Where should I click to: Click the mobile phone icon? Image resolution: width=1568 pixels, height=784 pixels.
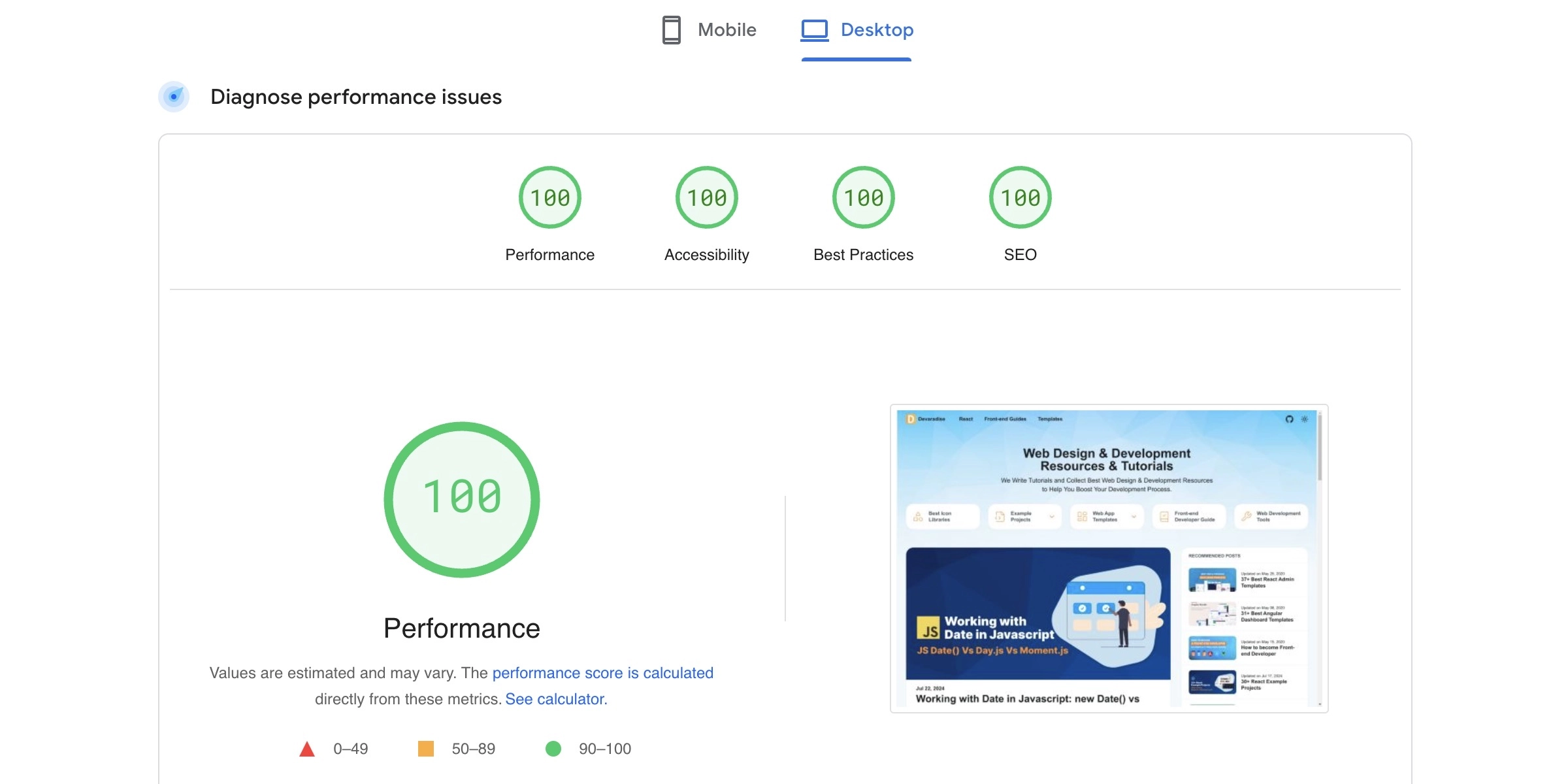671,30
